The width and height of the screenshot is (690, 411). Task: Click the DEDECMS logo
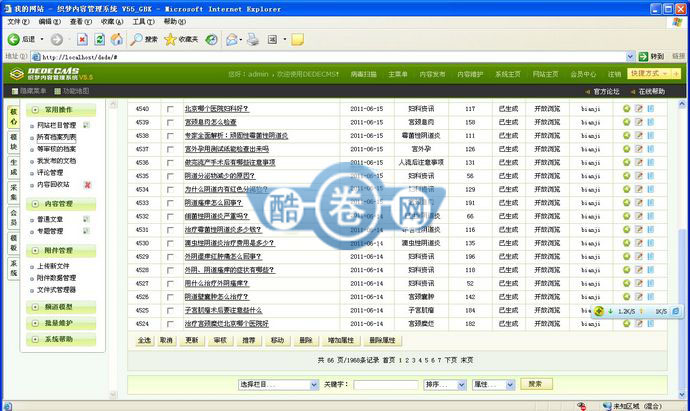point(51,73)
